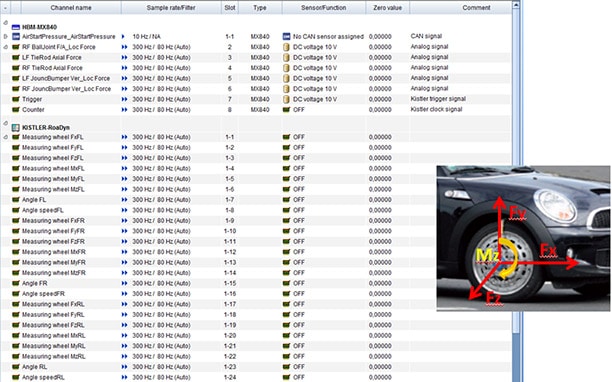Click CAN signal comment cell

(x=426, y=36)
